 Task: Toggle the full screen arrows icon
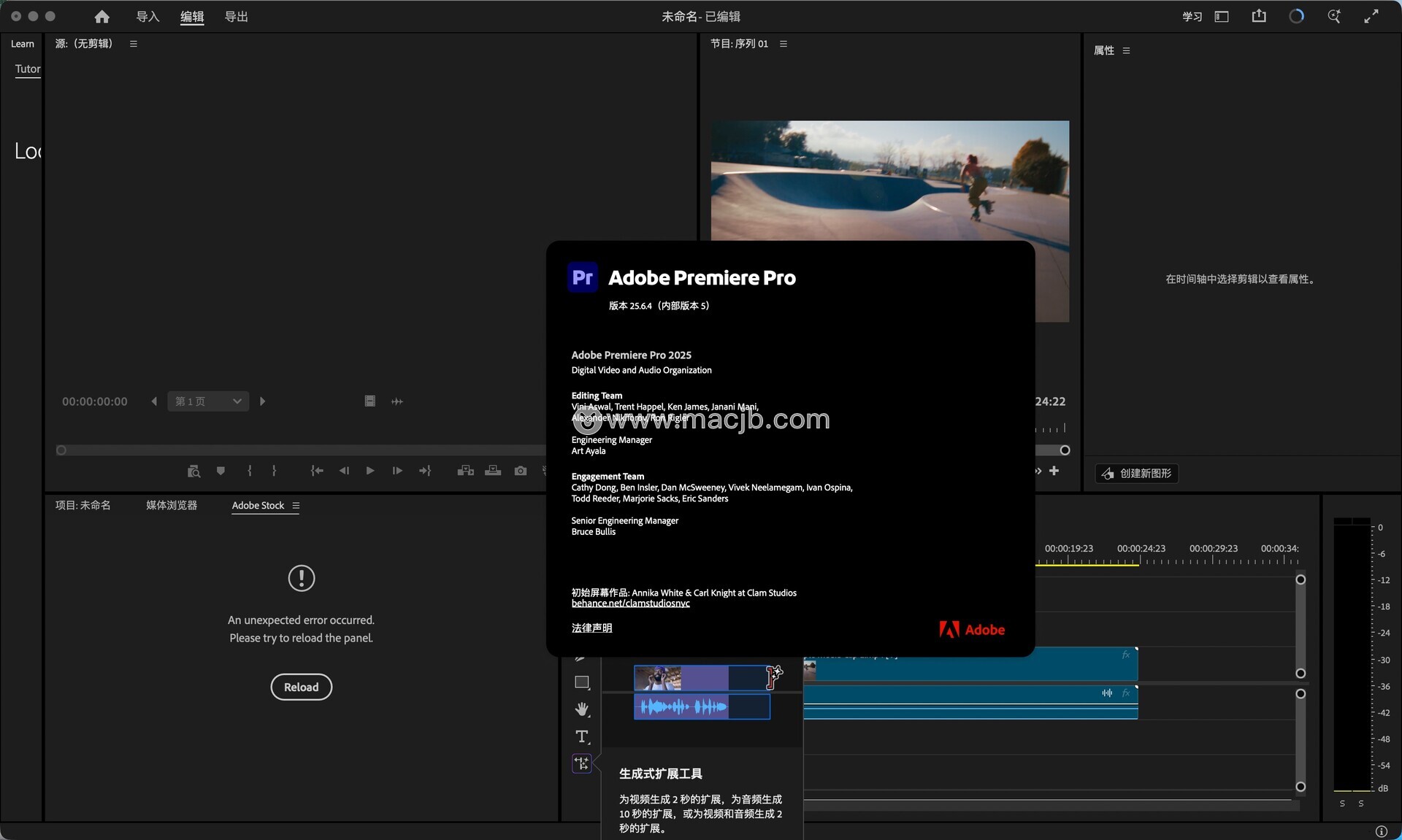tap(1371, 16)
